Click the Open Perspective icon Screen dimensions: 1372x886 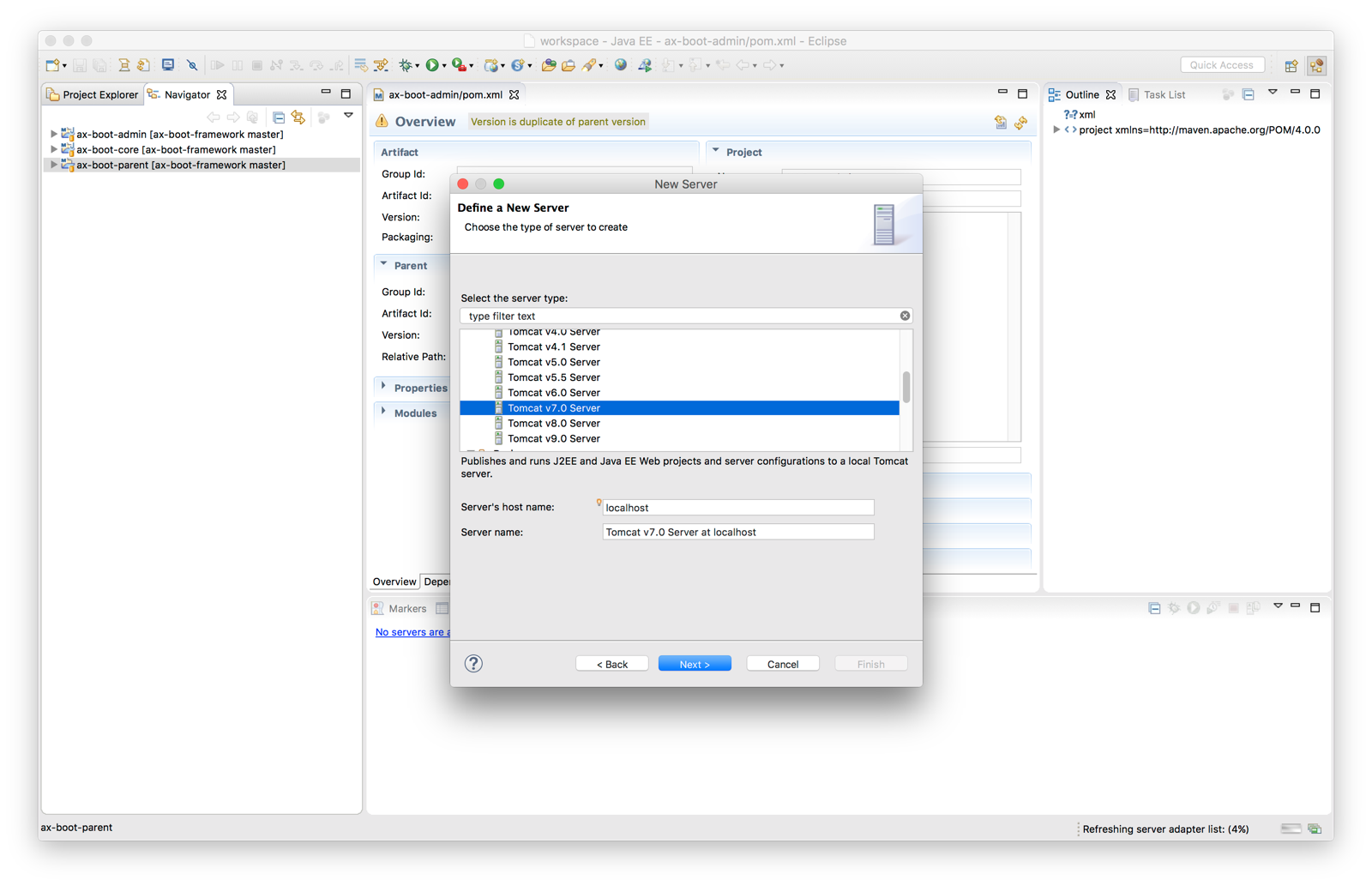pos(1291,66)
